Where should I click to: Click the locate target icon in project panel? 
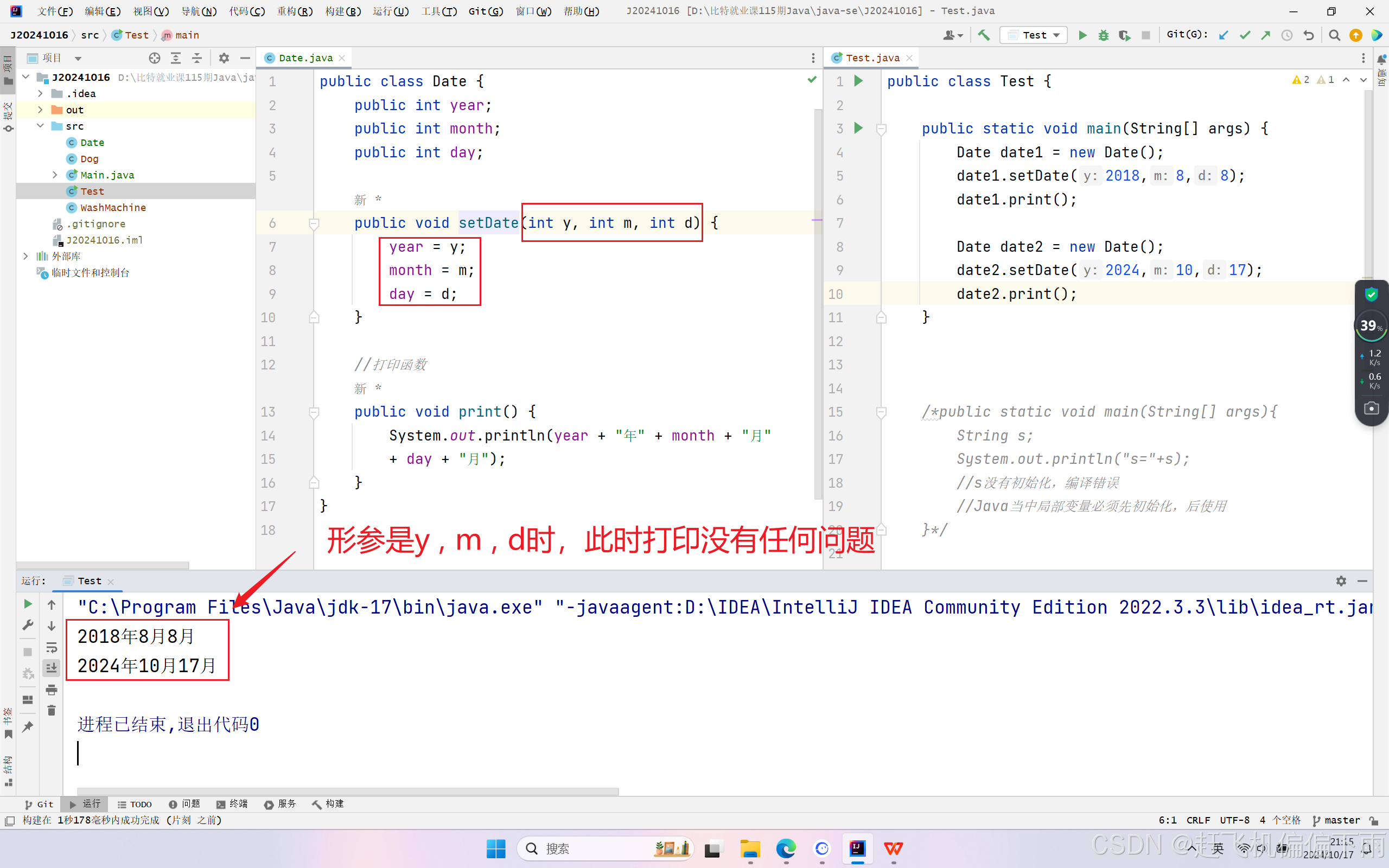155,58
